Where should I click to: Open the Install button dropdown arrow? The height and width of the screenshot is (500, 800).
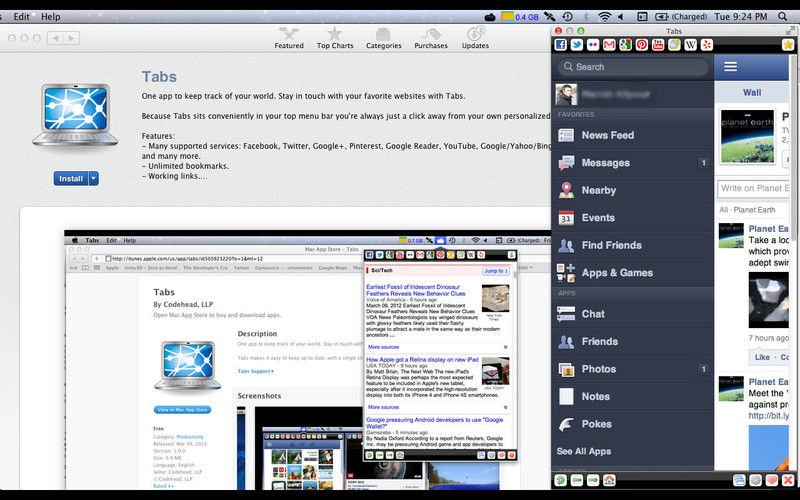94,178
